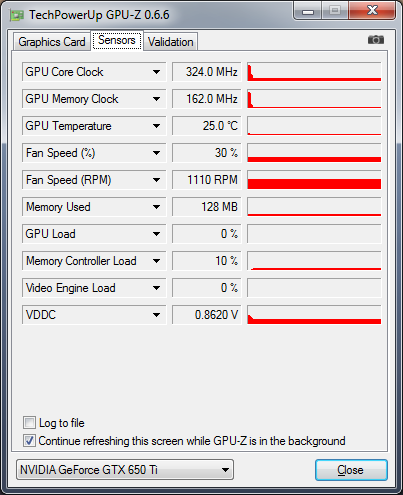Click the Close button
Viewport: 403px width, 495px height.
(x=351, y=470)
